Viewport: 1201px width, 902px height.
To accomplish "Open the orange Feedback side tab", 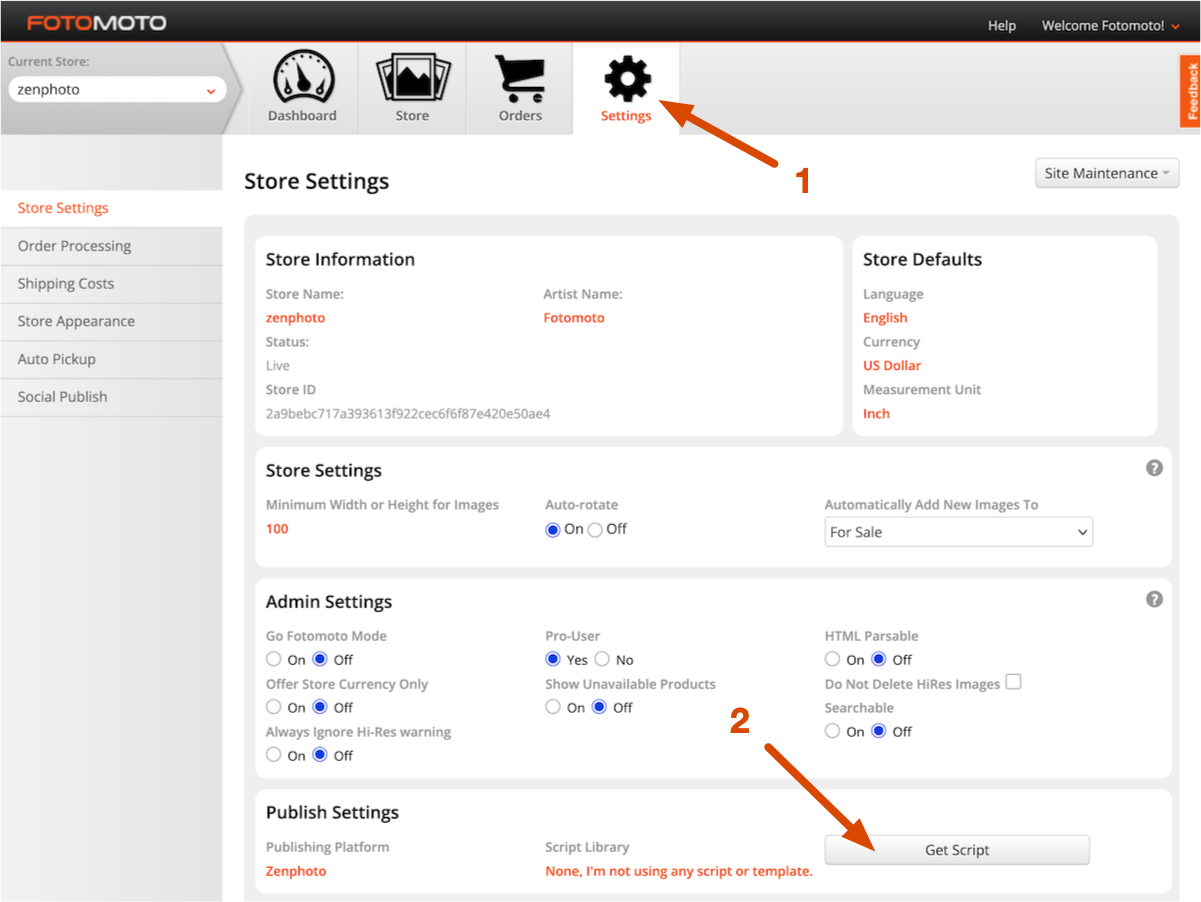I will point(1190,91).
